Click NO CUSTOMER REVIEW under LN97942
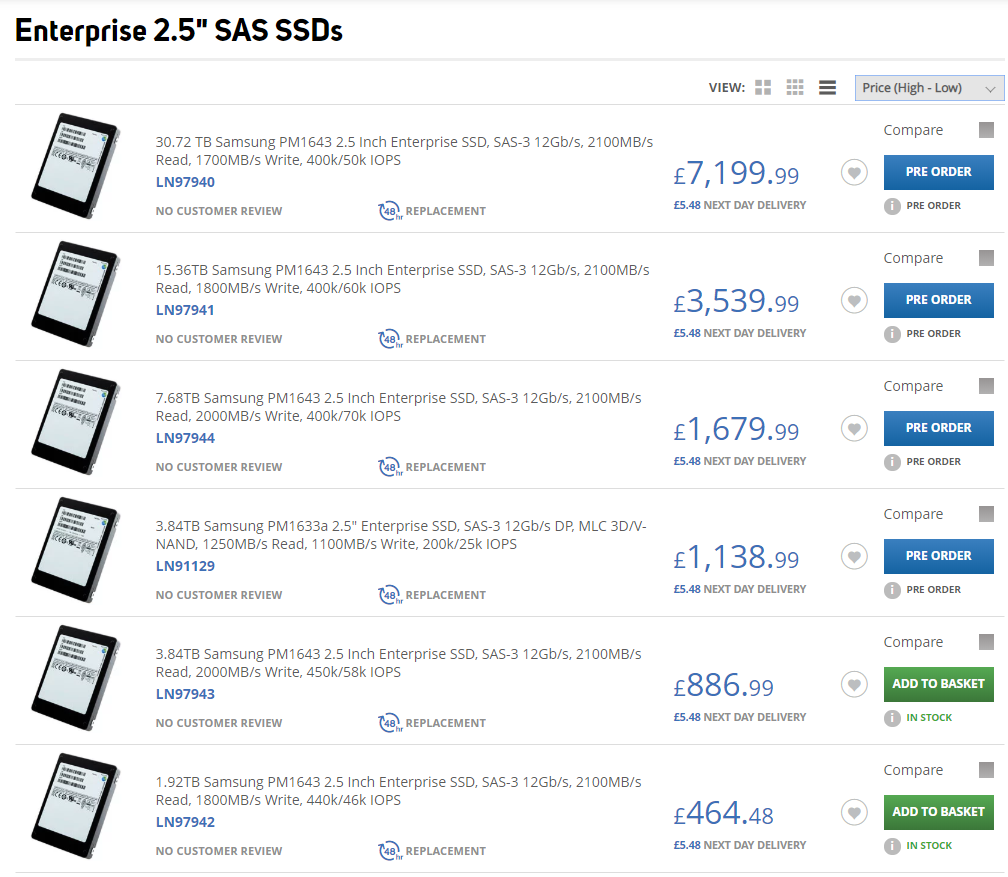This screenshot has height=877, width=1008. click(219, 851)
